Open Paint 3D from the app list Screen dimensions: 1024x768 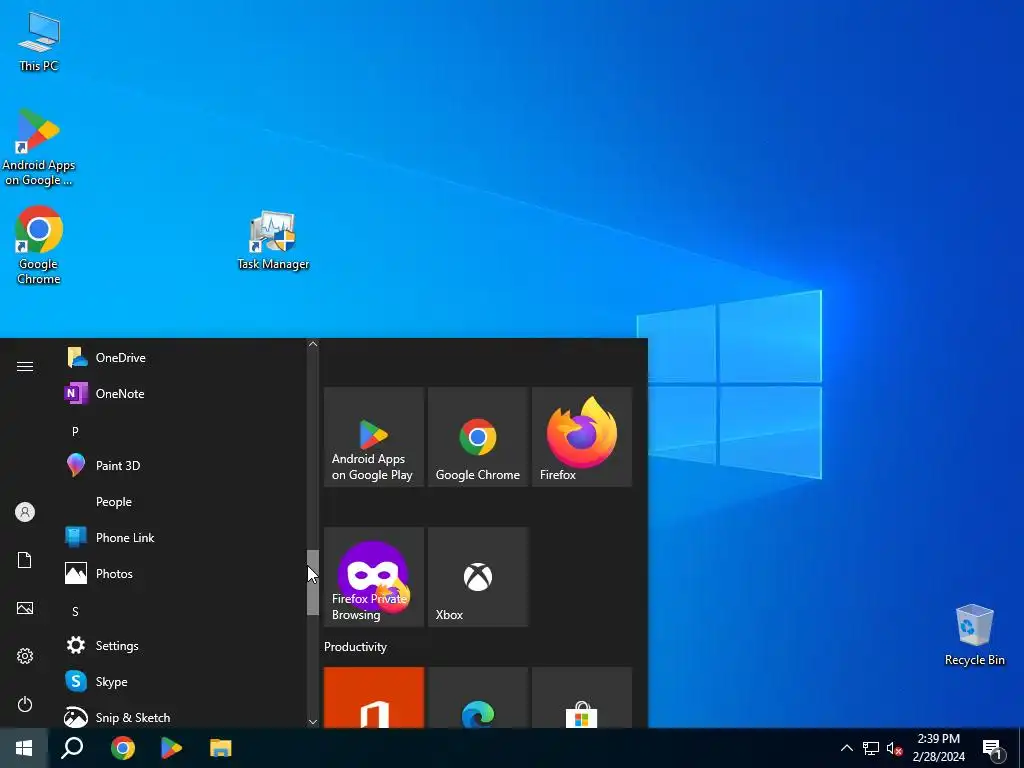pos(183,466)
